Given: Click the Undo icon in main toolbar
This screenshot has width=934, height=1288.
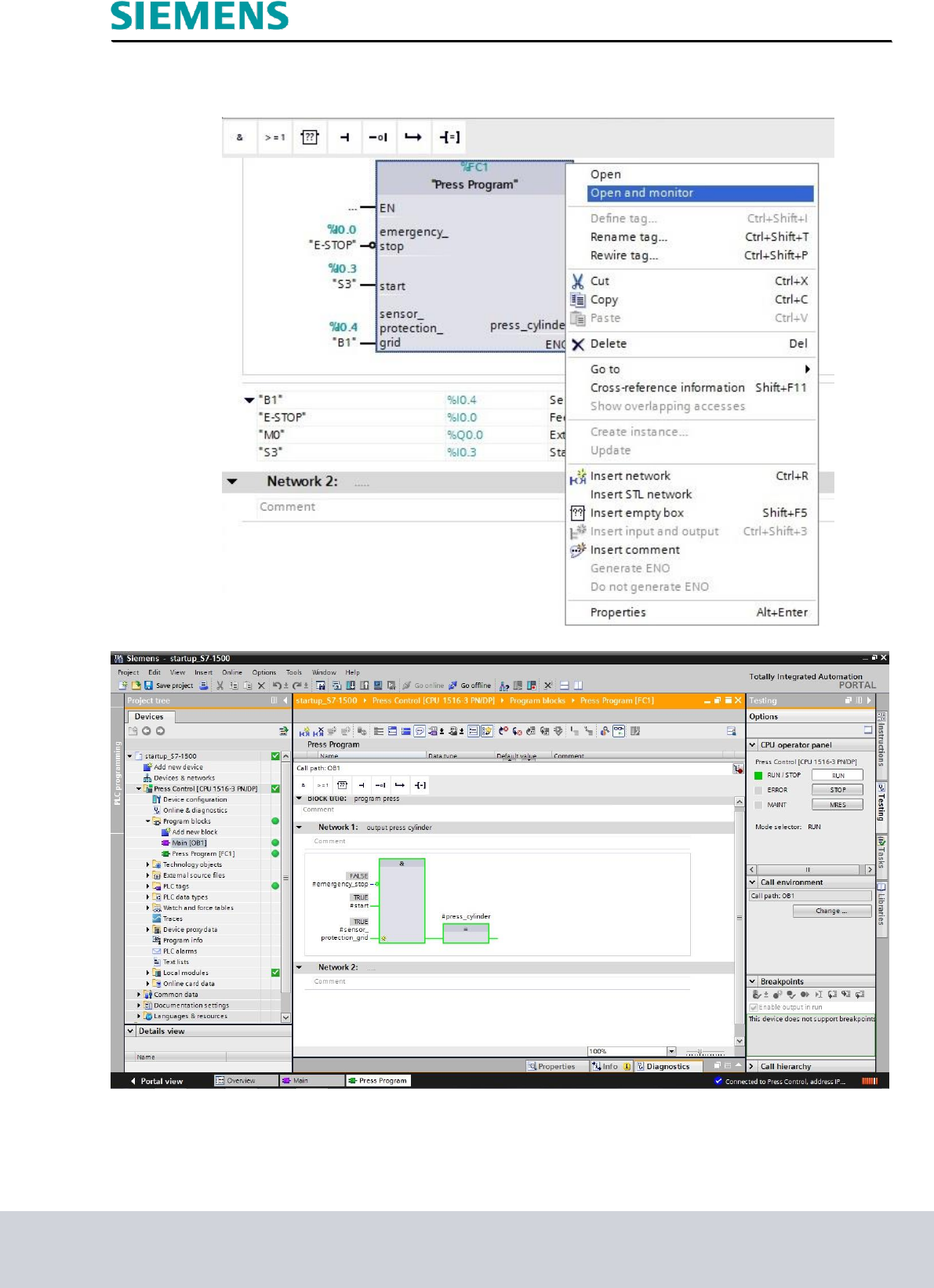Looking at the screenshot, I should coord(277,686).
